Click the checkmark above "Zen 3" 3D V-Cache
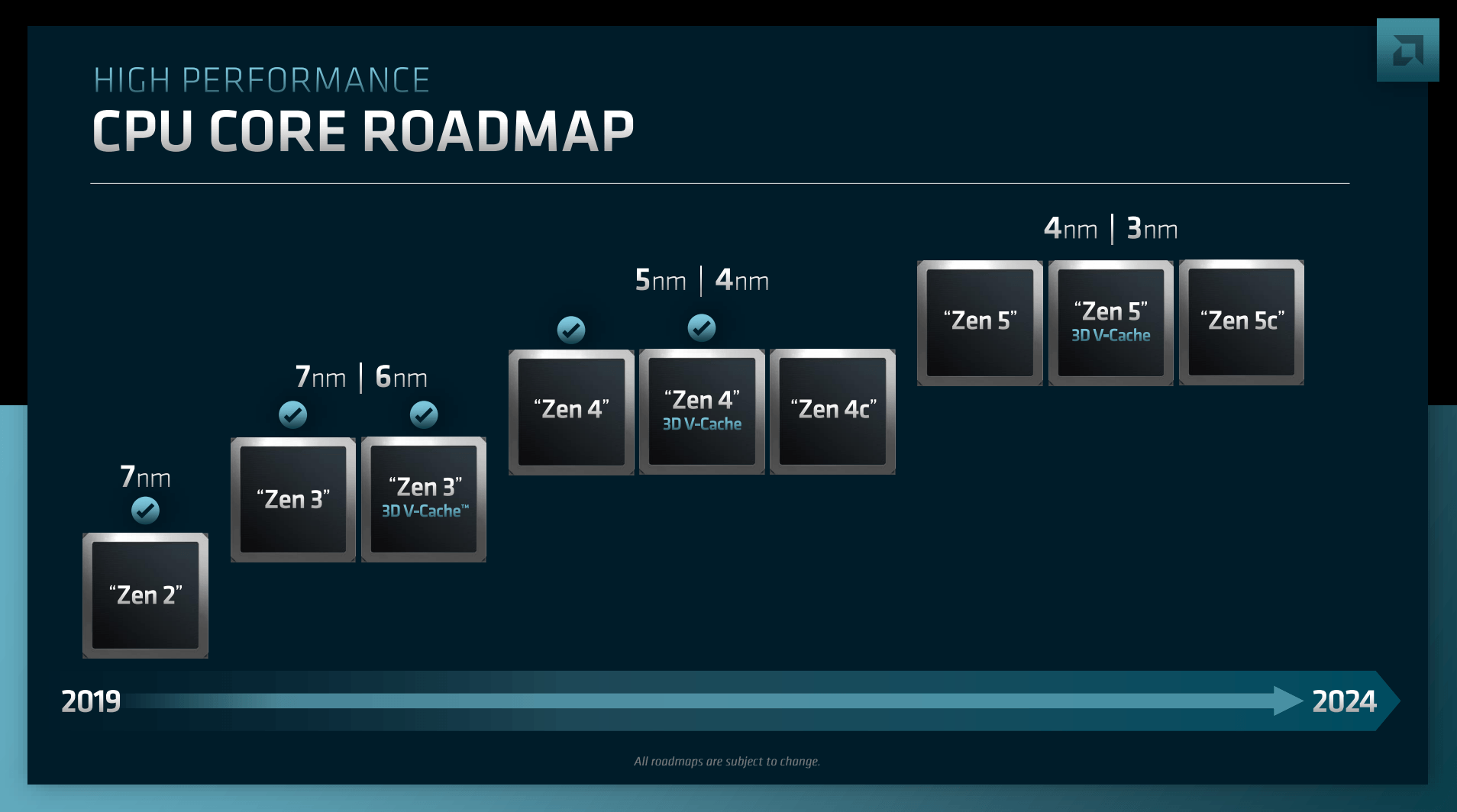Image resolution: width=1457 pixels, height=812 pixels. pos(424,414)
